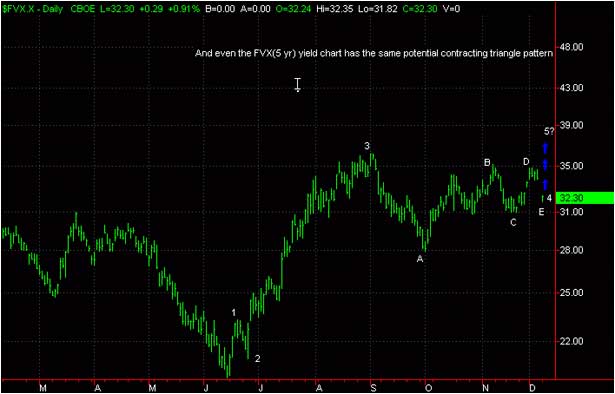Image resolution: width=615 pixels, height=394 pixels.
Task: Select the wave 1 label near the June low
Action: coord(234,312)
